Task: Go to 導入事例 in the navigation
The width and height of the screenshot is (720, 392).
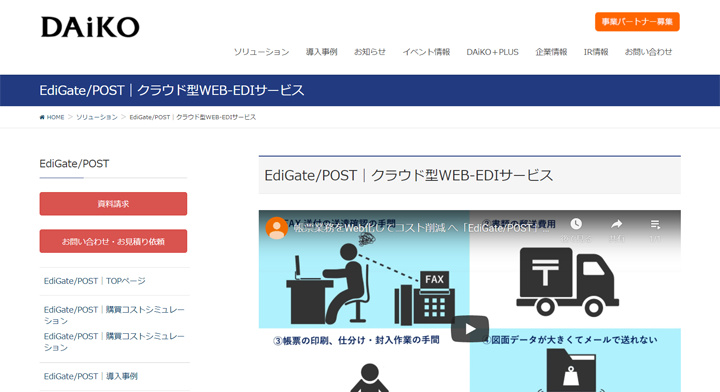Action: click(x=321, y=52)
